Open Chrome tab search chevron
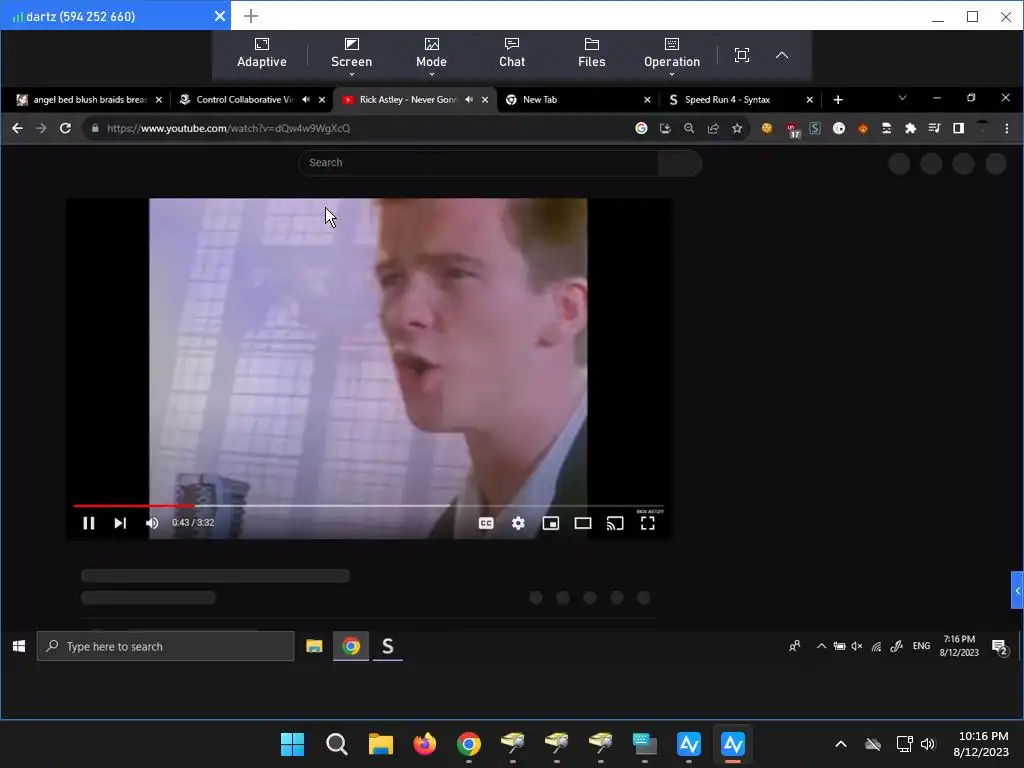This screenshot has width=1024, height=768. coord(902,98)
